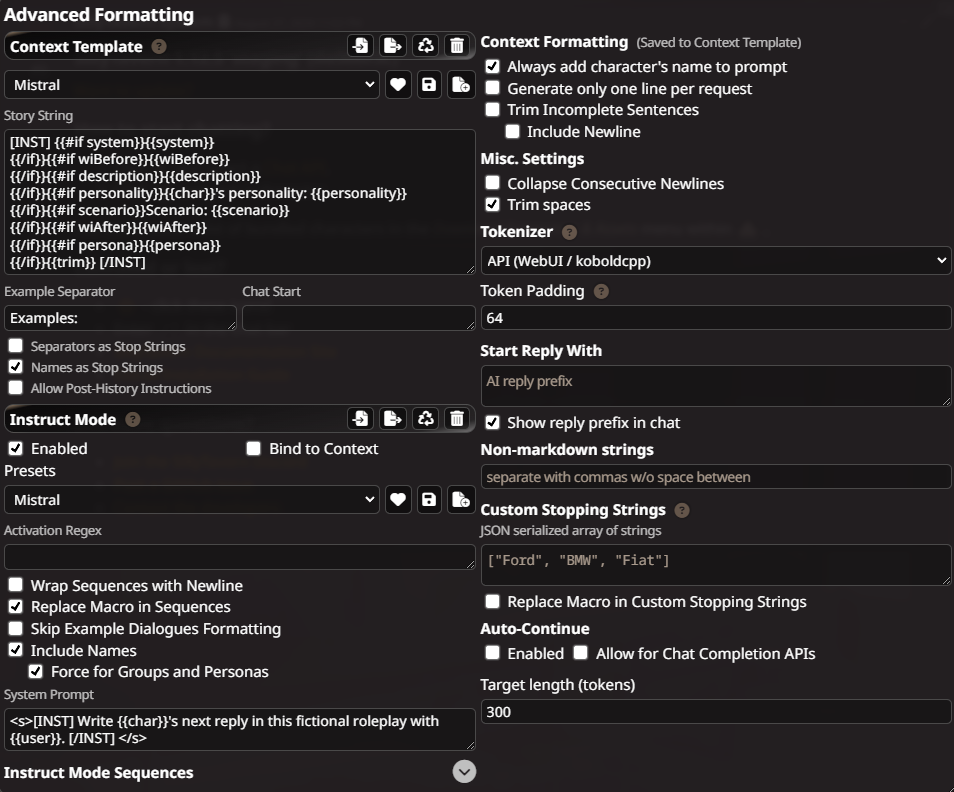Focus the Custom Stopping Strings field
Screen dimensions: 954x792
(716, 564)
